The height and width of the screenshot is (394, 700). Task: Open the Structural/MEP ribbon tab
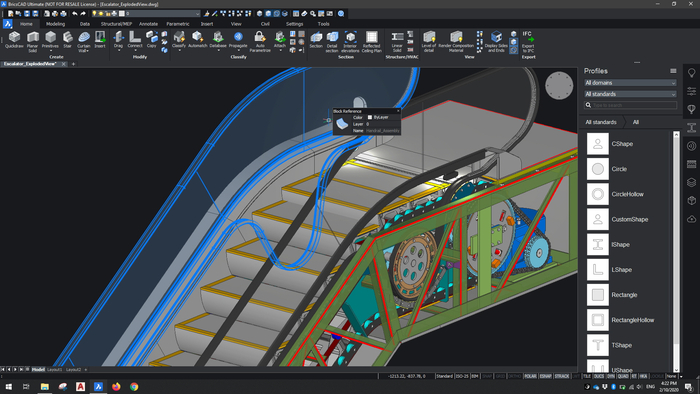pyautogui.click(x=116, y=24)
